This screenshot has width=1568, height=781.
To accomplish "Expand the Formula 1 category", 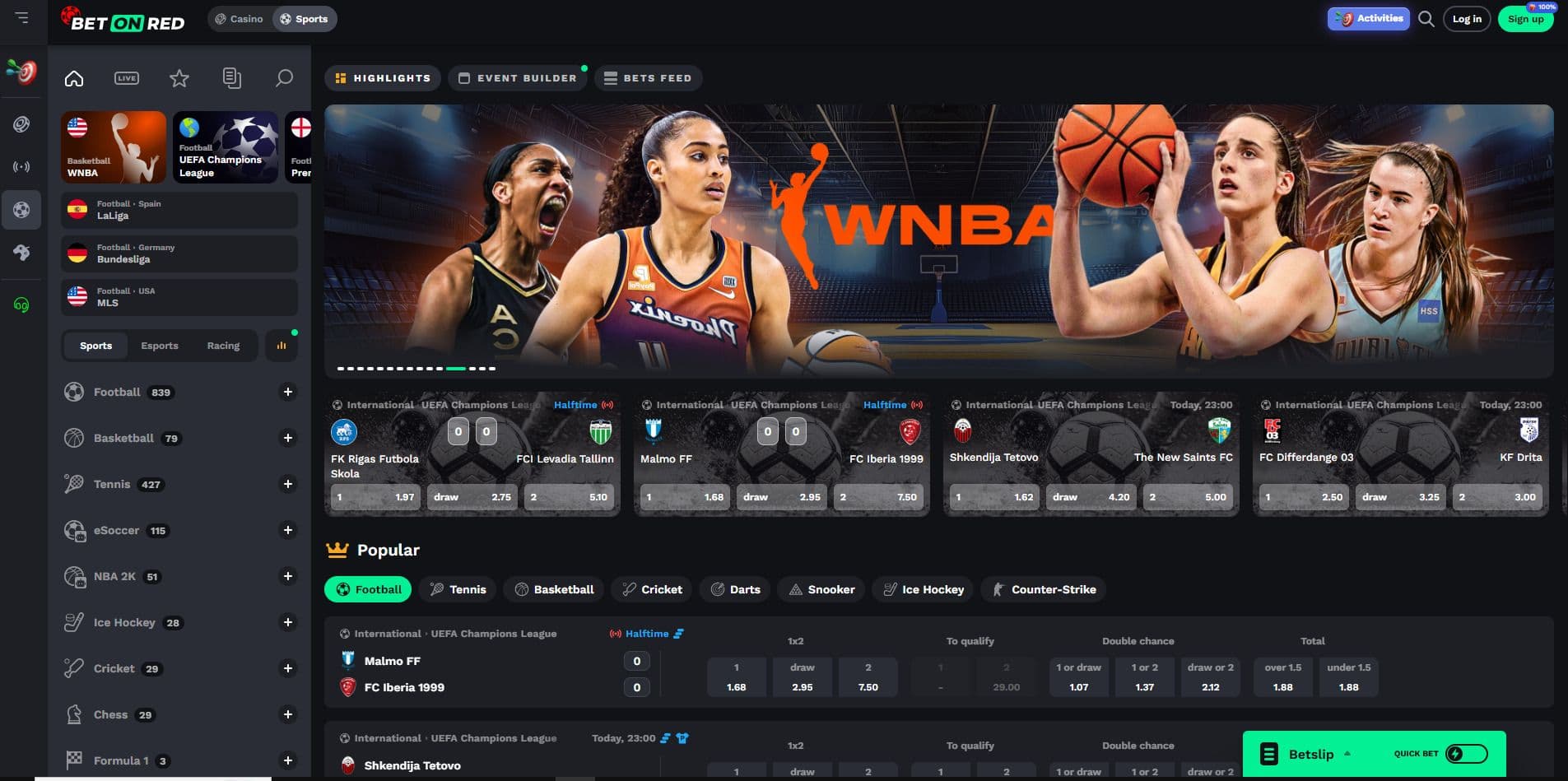I will [288, 760].
